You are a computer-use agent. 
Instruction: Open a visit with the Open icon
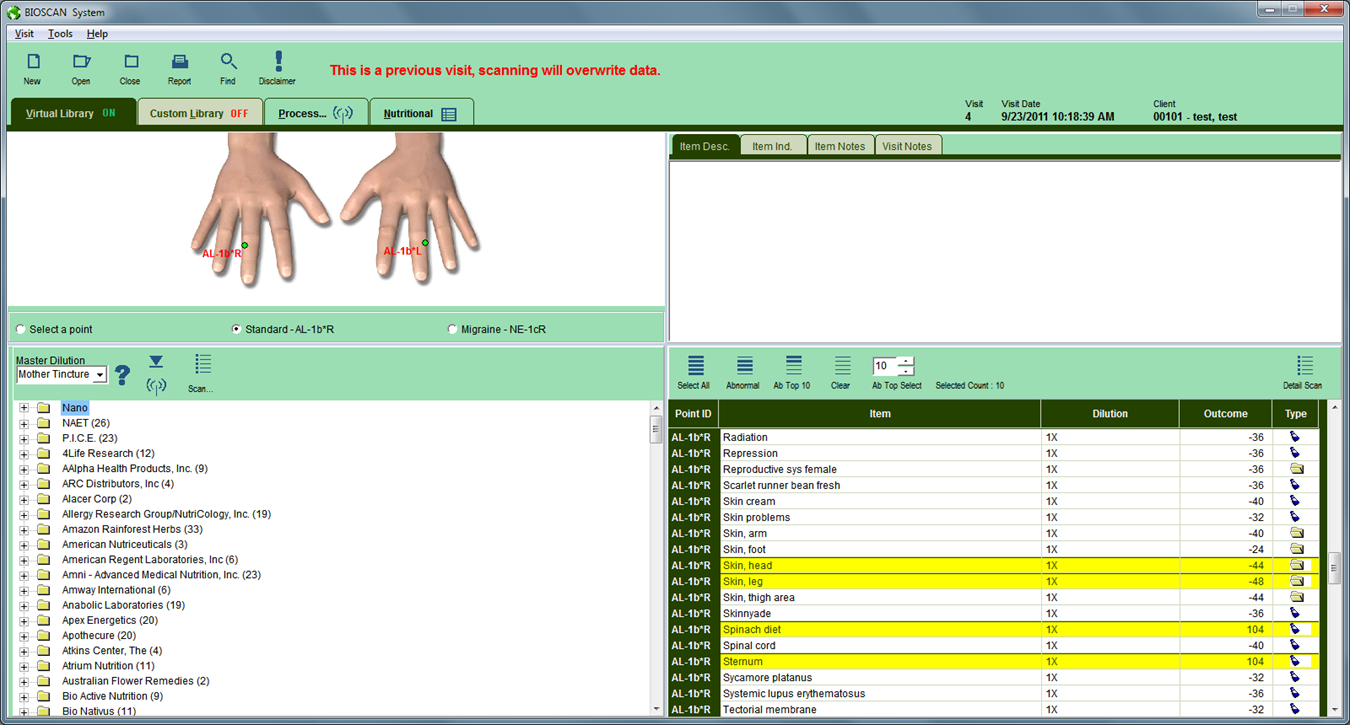coord(81,63)
